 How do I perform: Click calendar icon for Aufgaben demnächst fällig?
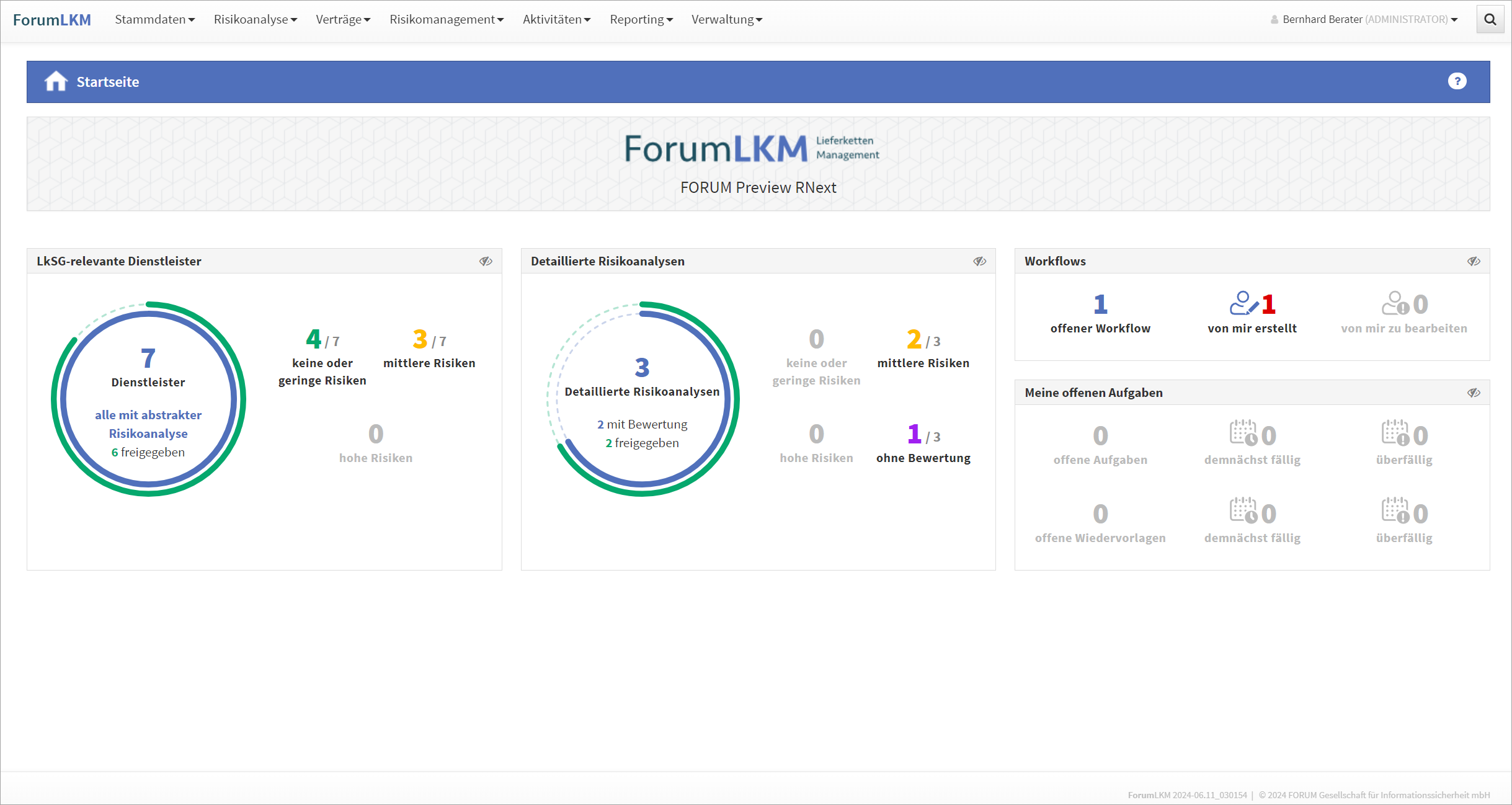(x=1243, y=433)
